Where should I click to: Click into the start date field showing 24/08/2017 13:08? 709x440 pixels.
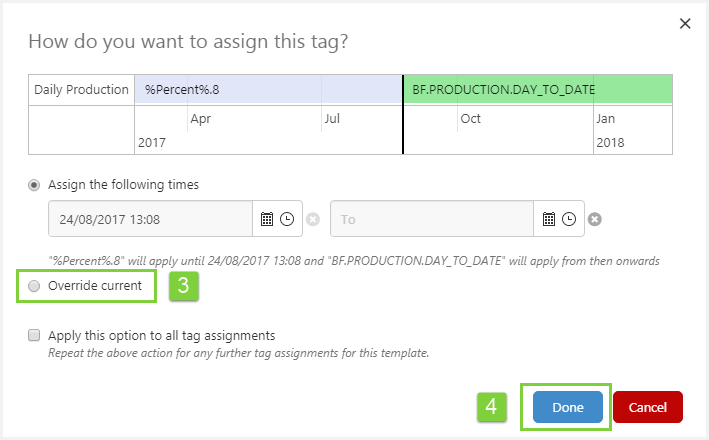pyautogui.click(x=150, y=219)
